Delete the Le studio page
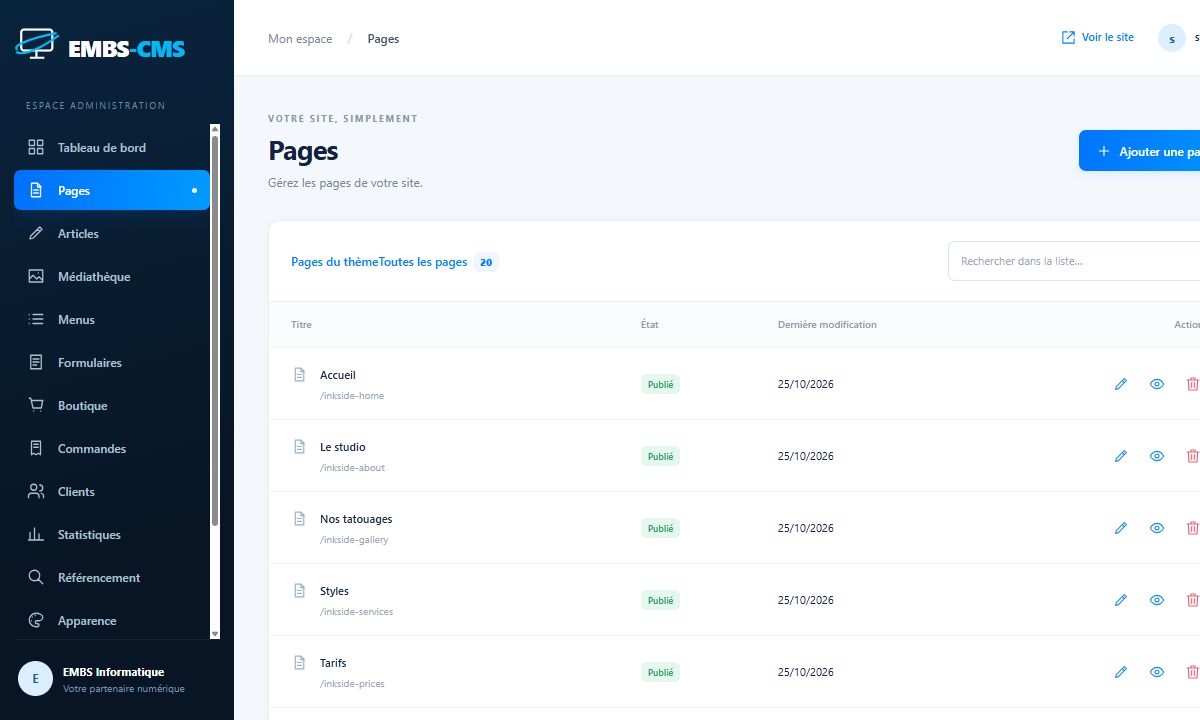Viewport: 1200px width, 720px height. click(1192, 456)
